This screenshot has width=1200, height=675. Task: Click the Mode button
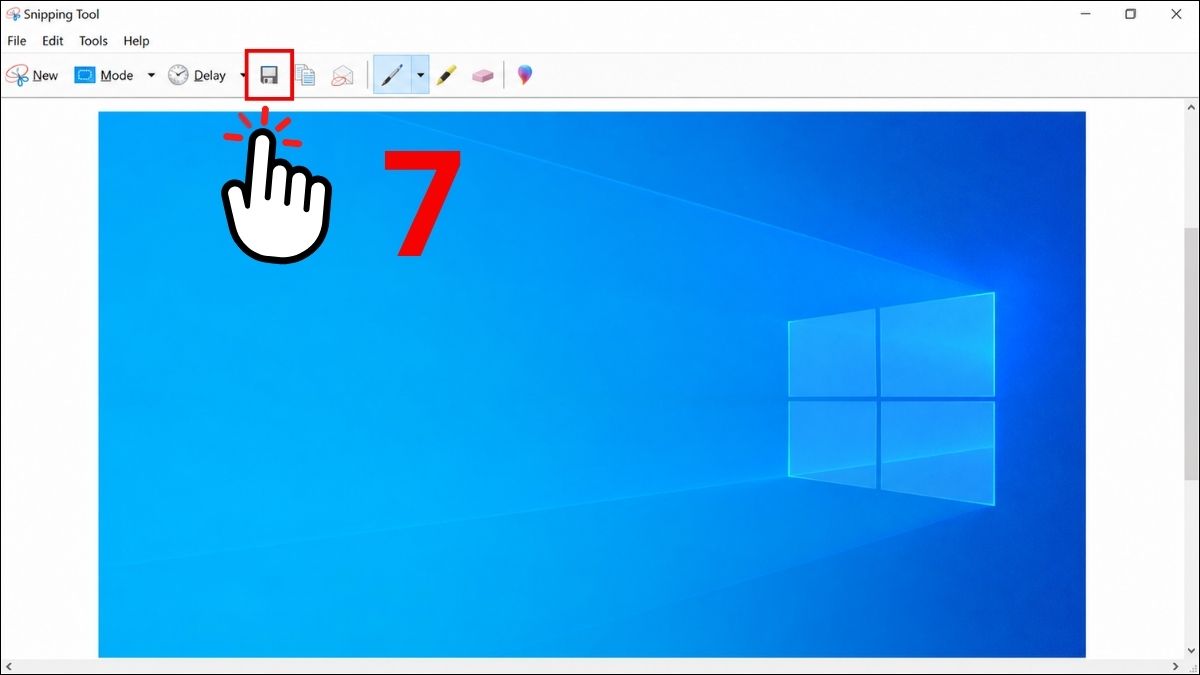[104, 75]
